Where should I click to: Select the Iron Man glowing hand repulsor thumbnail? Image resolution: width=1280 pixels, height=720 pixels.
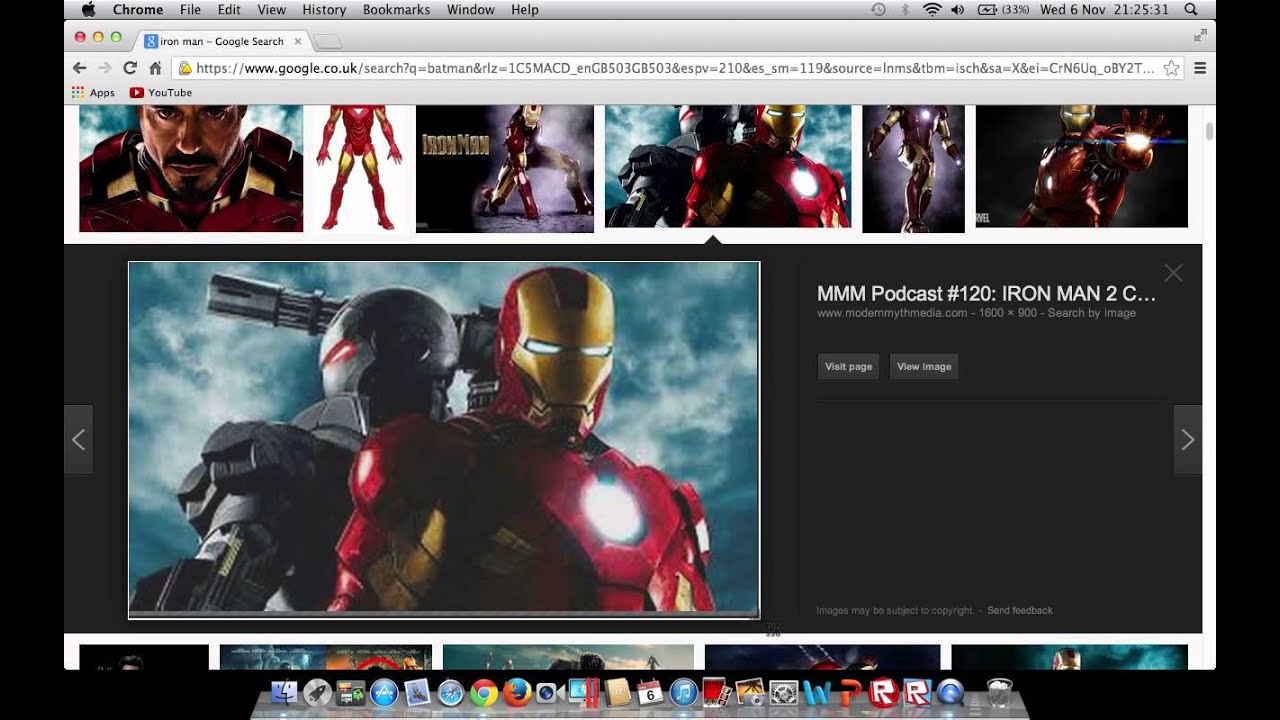(1081, 166)
